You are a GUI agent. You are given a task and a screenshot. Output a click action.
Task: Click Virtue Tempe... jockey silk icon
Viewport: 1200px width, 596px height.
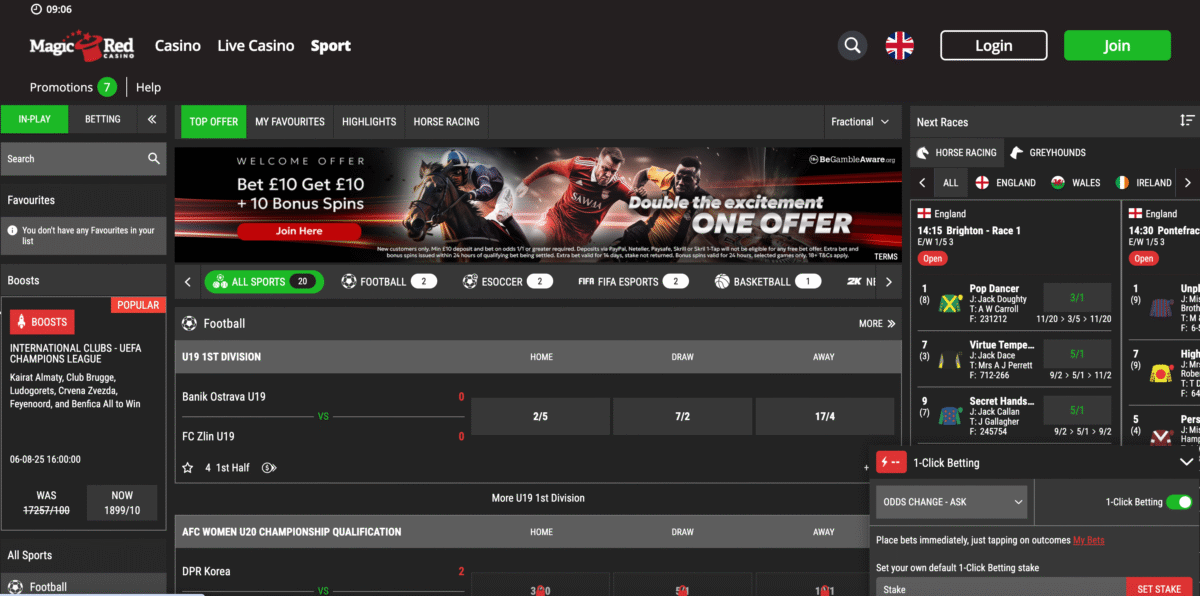tap(950, 359)
